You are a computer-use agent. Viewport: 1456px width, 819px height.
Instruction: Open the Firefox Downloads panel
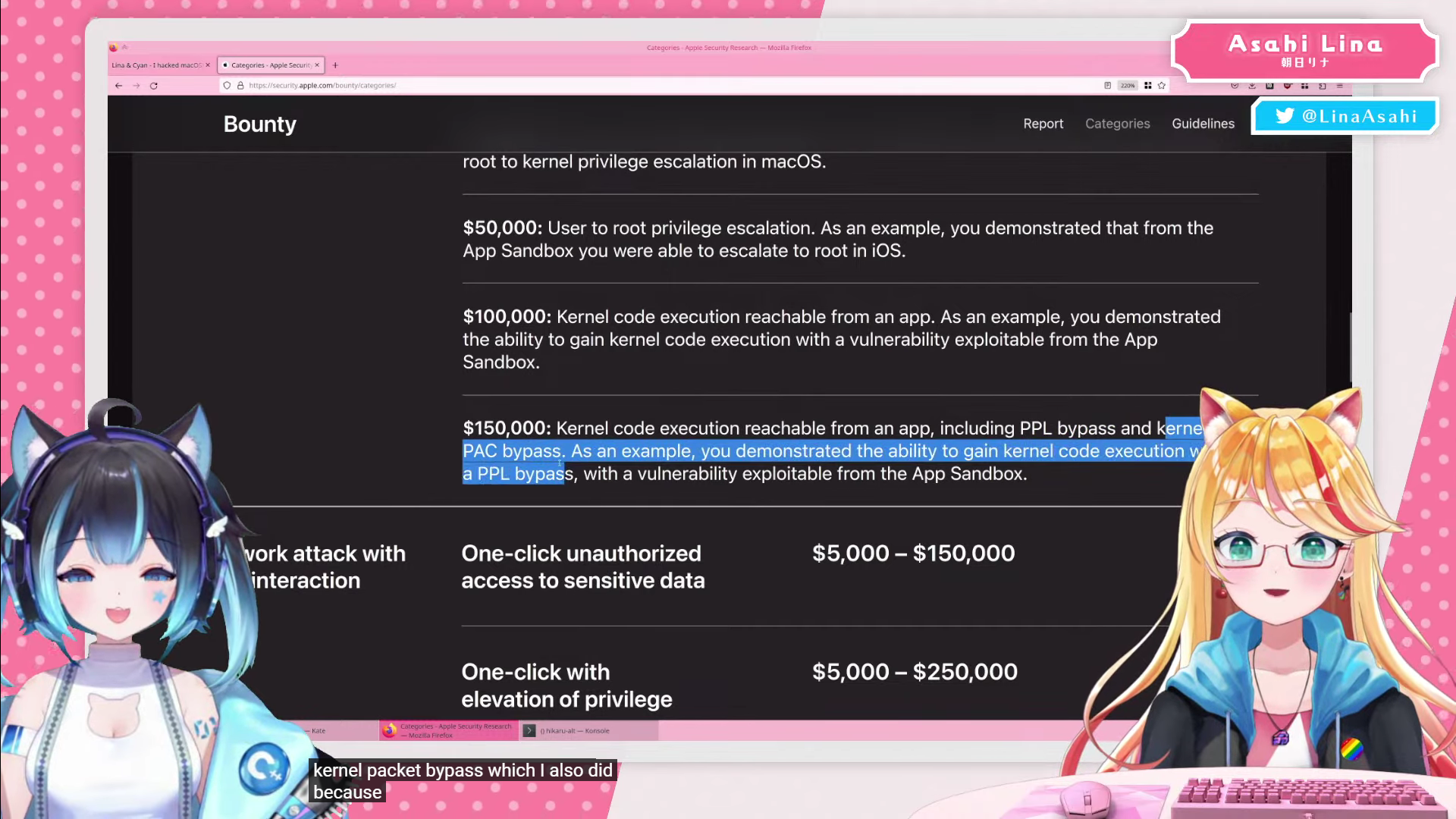click(1252, 85)
